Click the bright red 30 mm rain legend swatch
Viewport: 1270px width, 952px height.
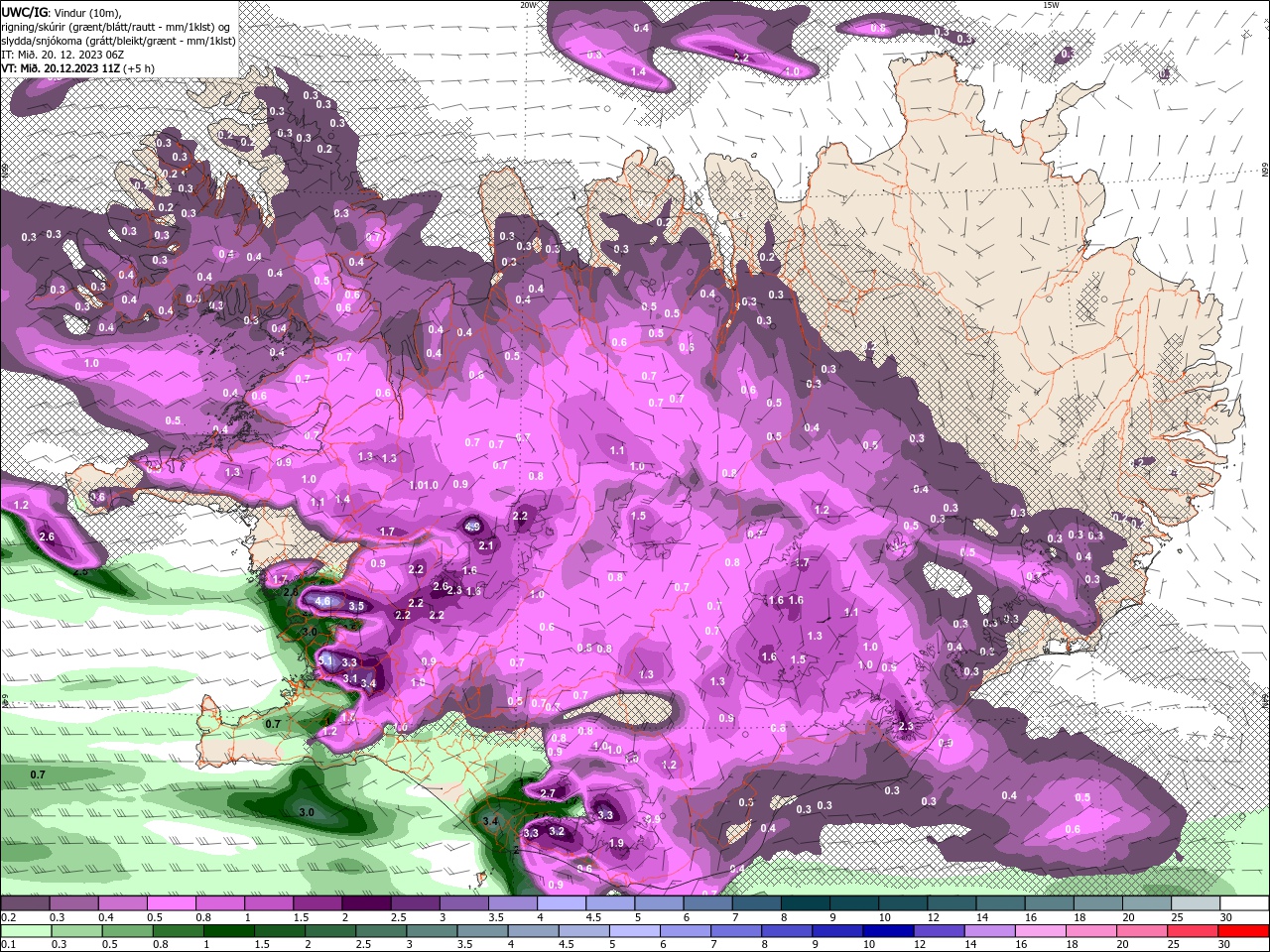coord(1244,931)
